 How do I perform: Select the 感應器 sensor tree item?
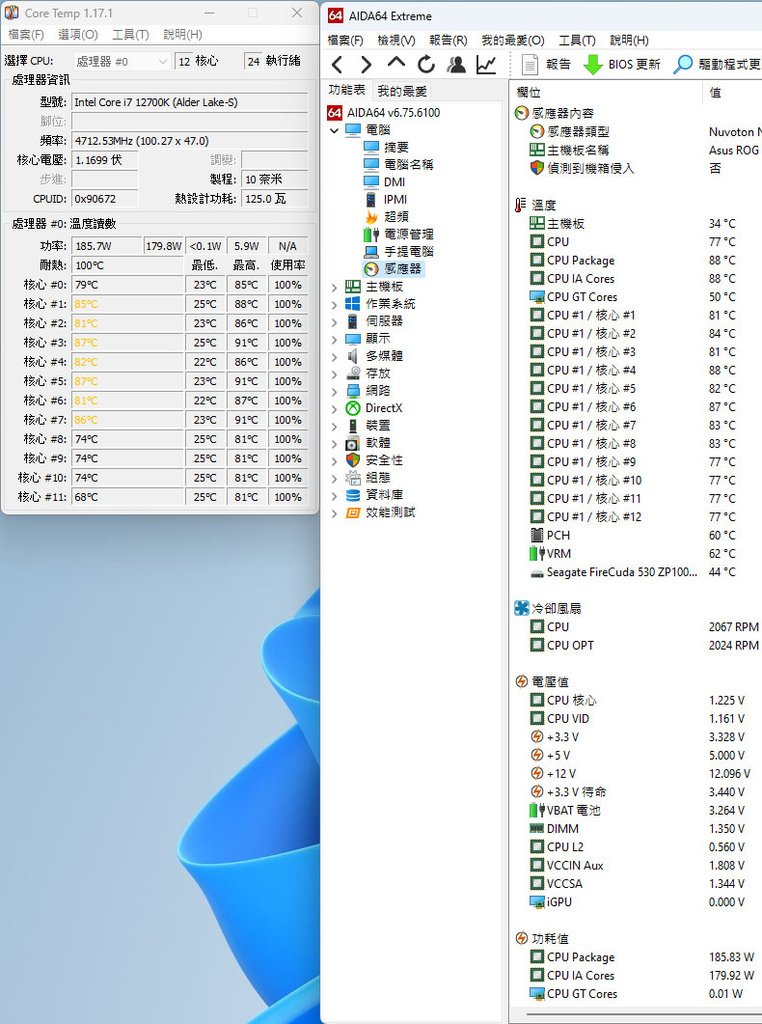click(x=393, y=268)
